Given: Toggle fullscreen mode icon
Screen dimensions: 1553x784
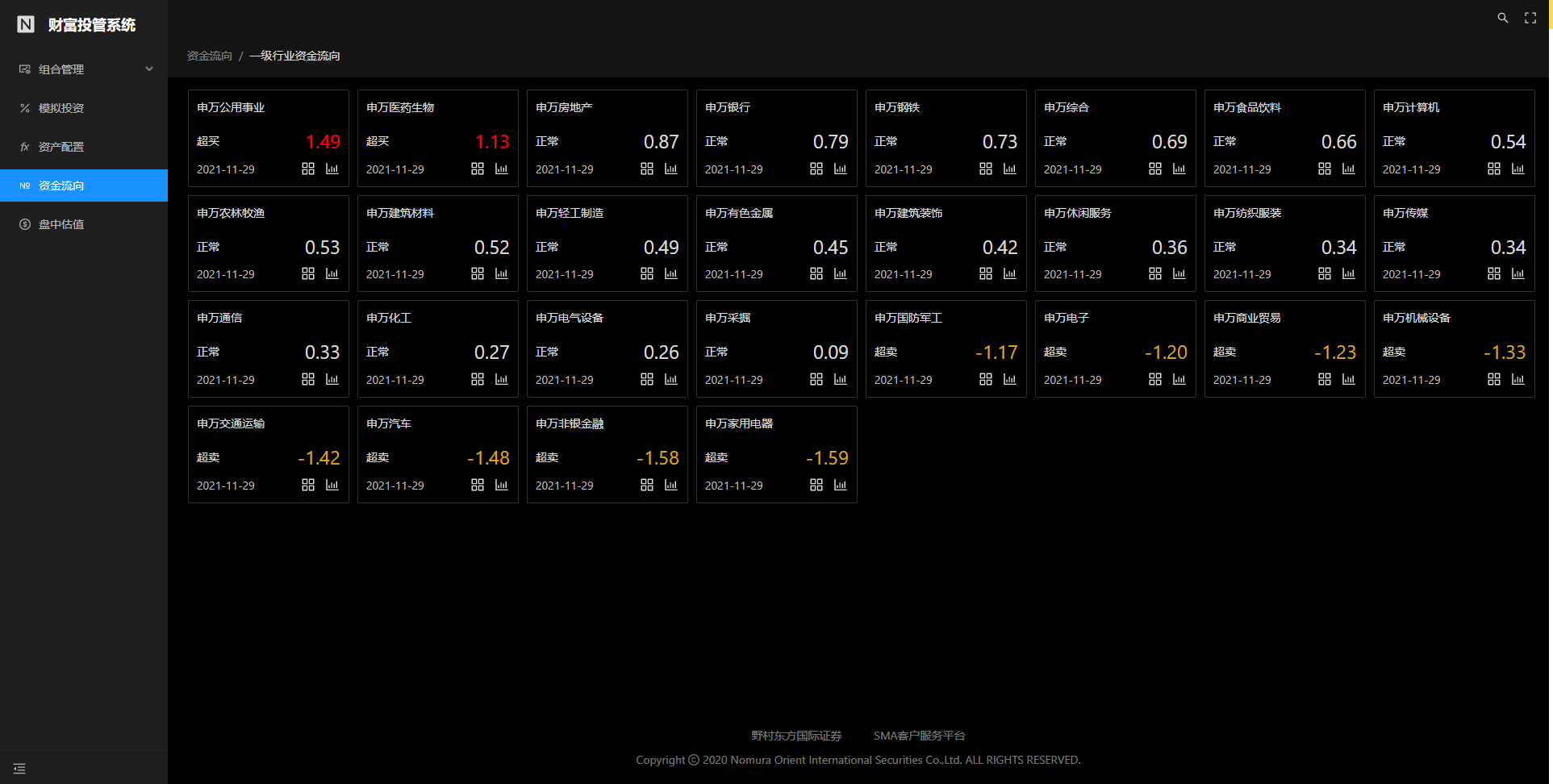Looking at the screenshot, I should point(1530,18).
